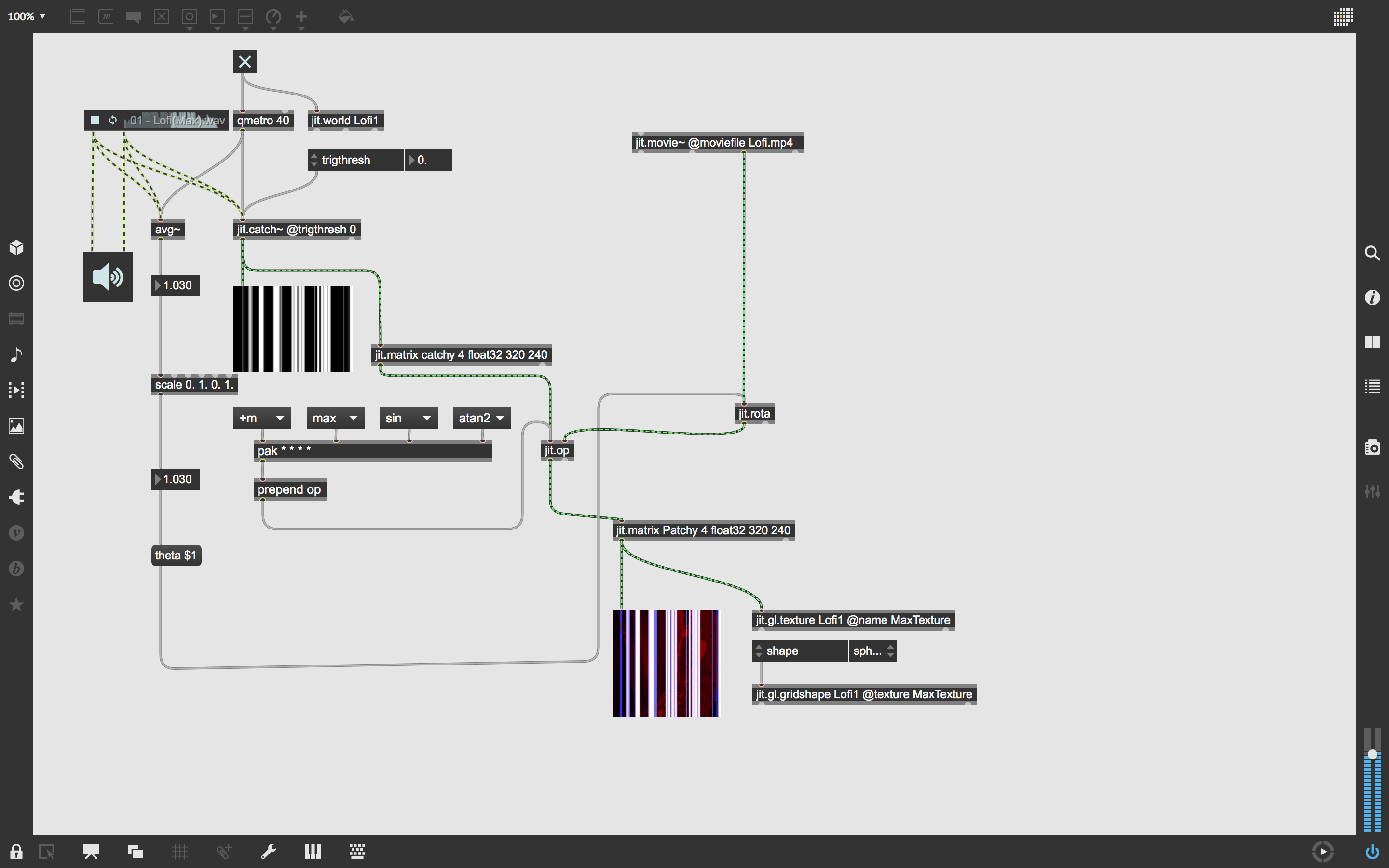Open the keyboard mapping icon in bottom bar
Viewport: 1389px width, 868px height.
pyautogui.click(x=357, y=851)
